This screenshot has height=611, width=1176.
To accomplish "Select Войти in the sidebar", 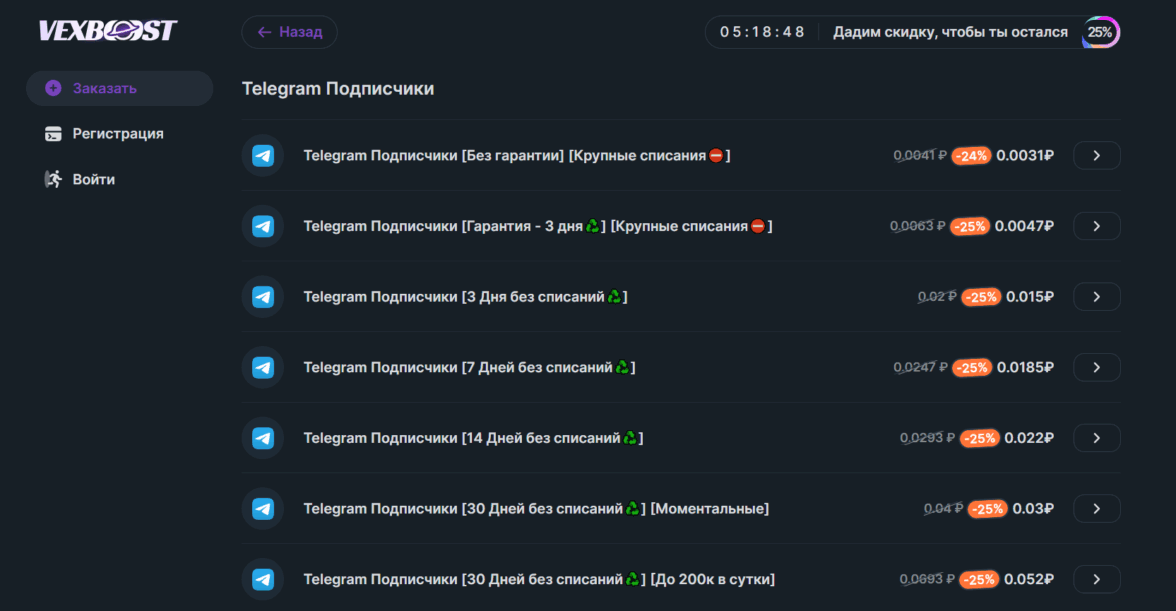I will [x=94, y=180].
